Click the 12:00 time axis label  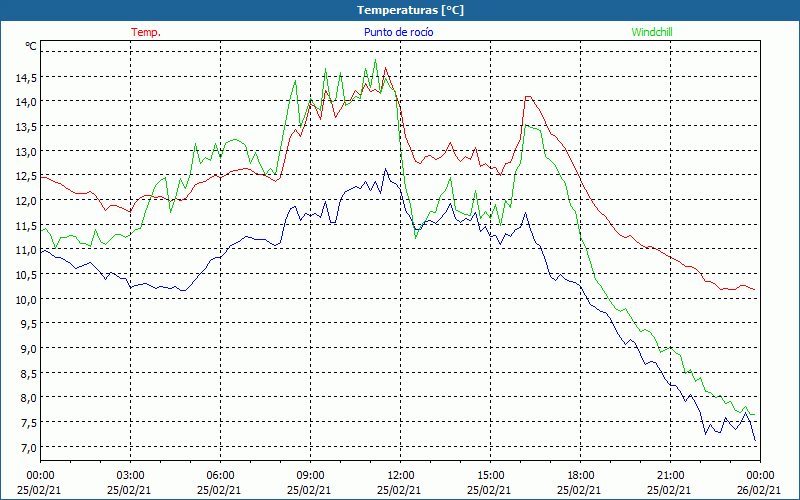[x=400, y=476]
